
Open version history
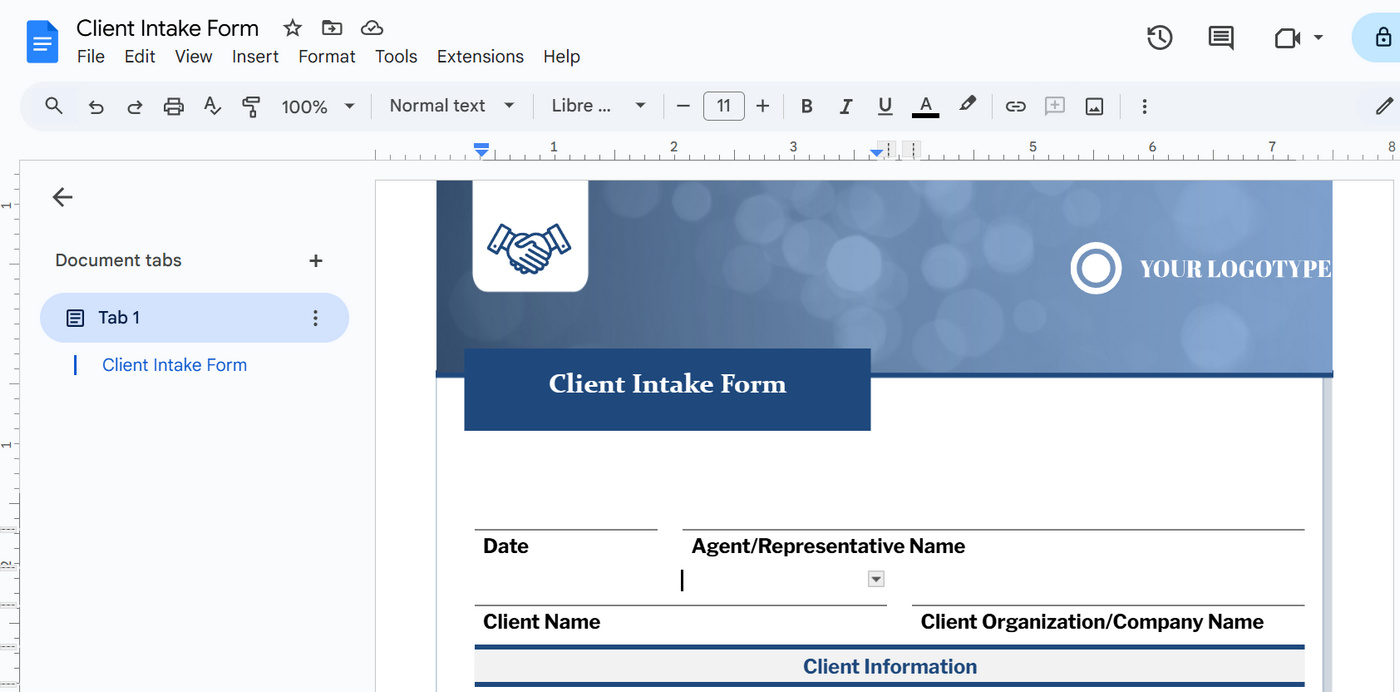pos(1159,37)
